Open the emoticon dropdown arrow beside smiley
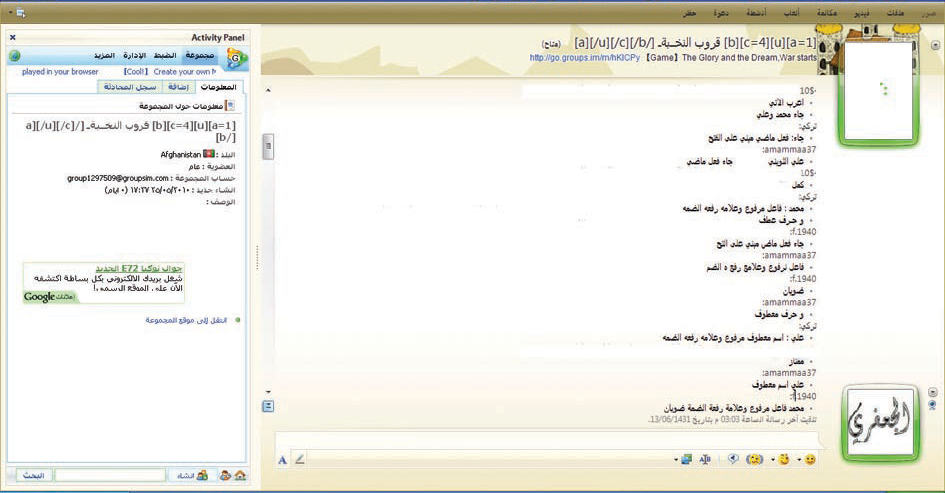The image size is (945, 493). pos(798,459)
